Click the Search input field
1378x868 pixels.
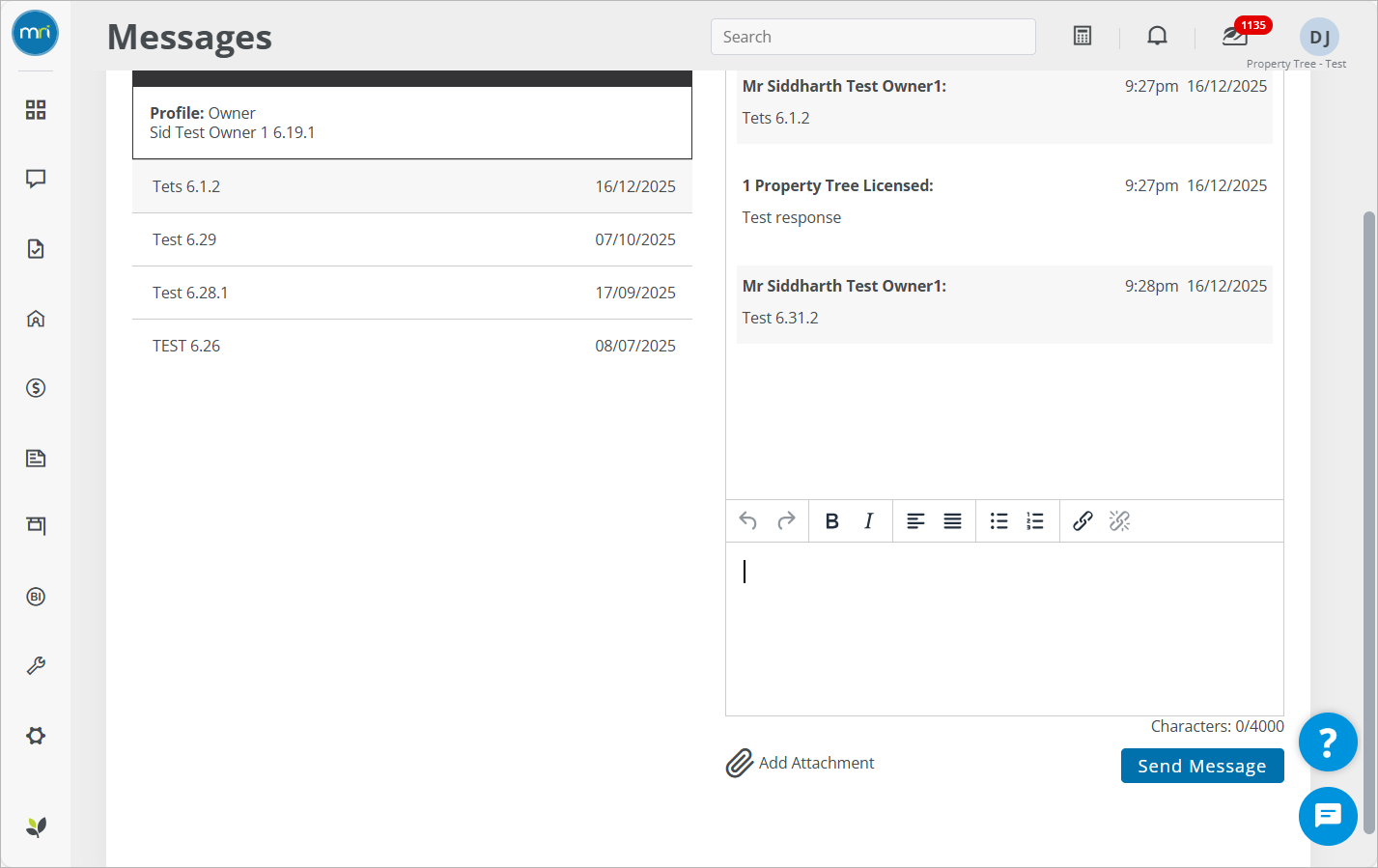click(x=873, y=37)
